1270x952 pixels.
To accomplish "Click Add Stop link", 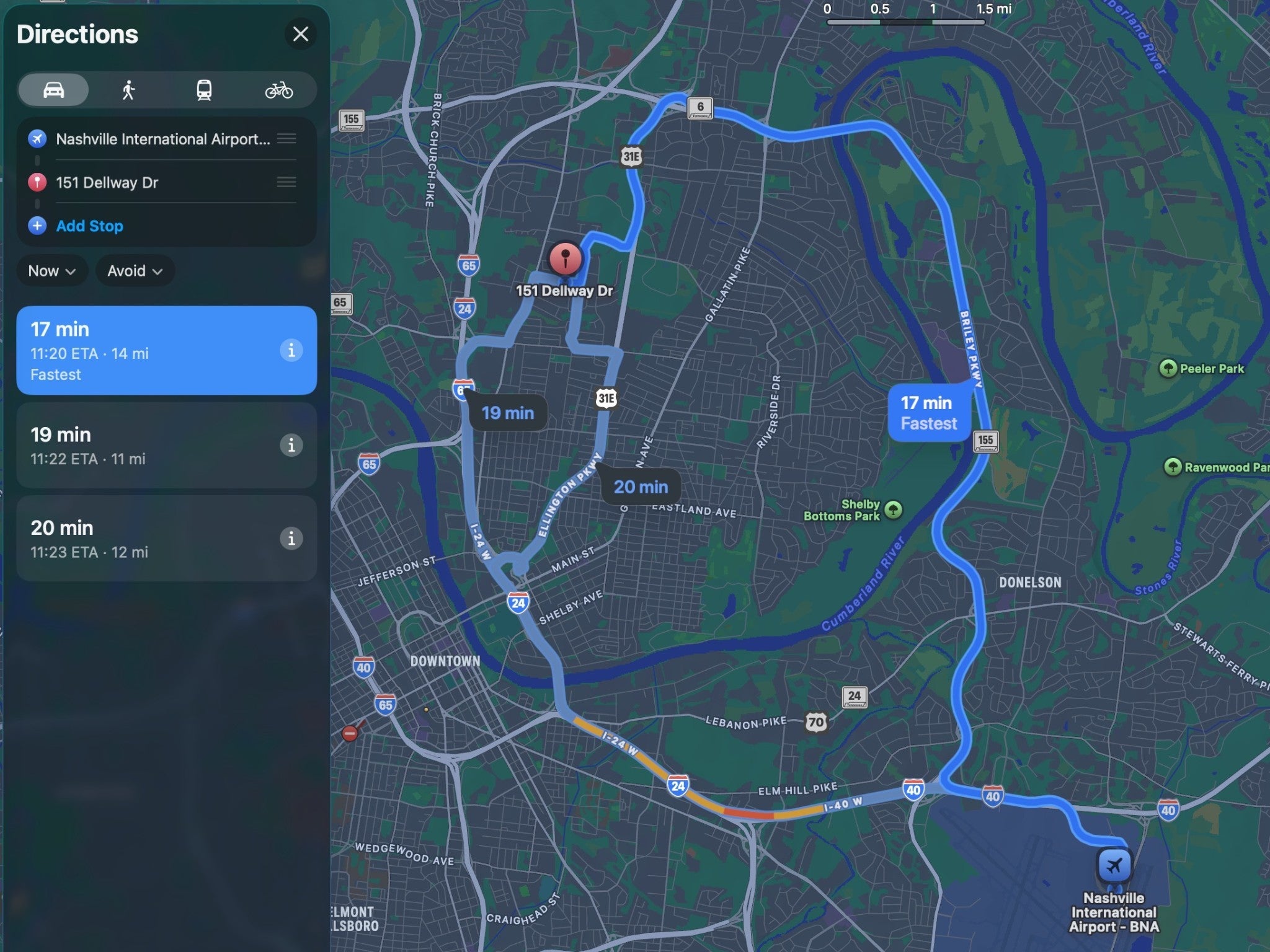I will [89, 226].
